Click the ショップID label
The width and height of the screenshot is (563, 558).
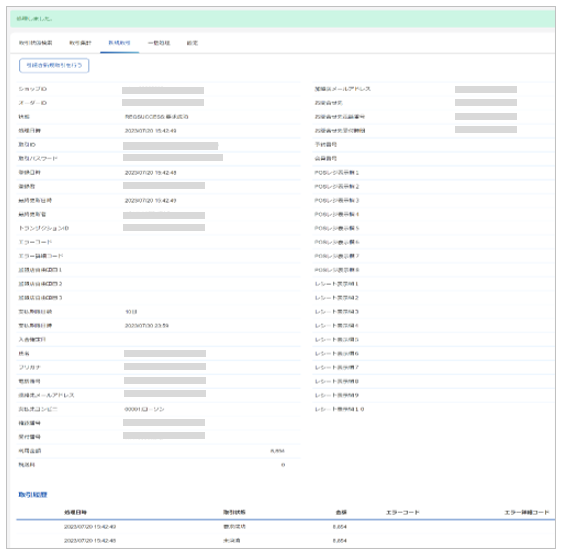click(33, 89)
